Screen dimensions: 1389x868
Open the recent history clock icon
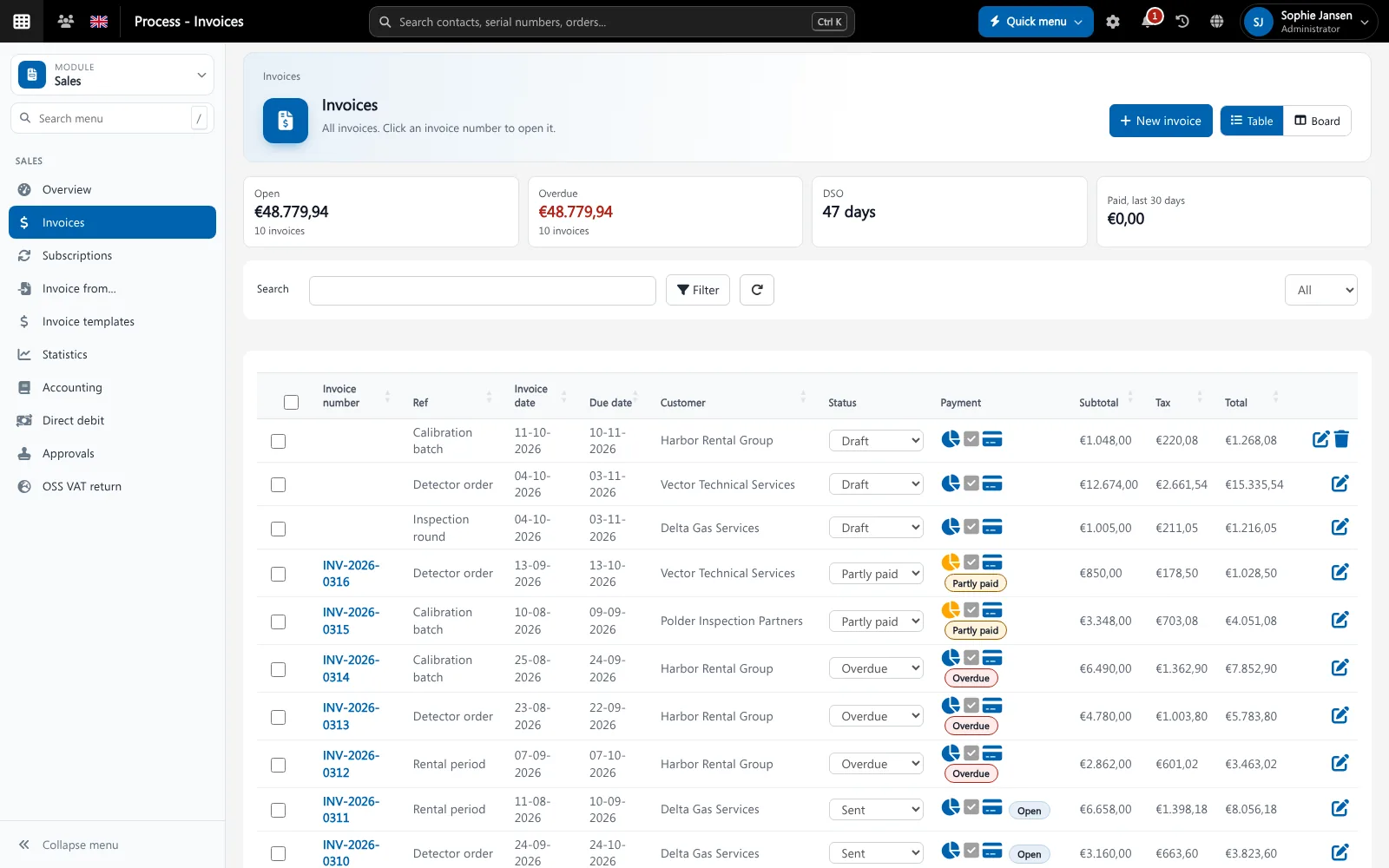tap(1182, 22)
